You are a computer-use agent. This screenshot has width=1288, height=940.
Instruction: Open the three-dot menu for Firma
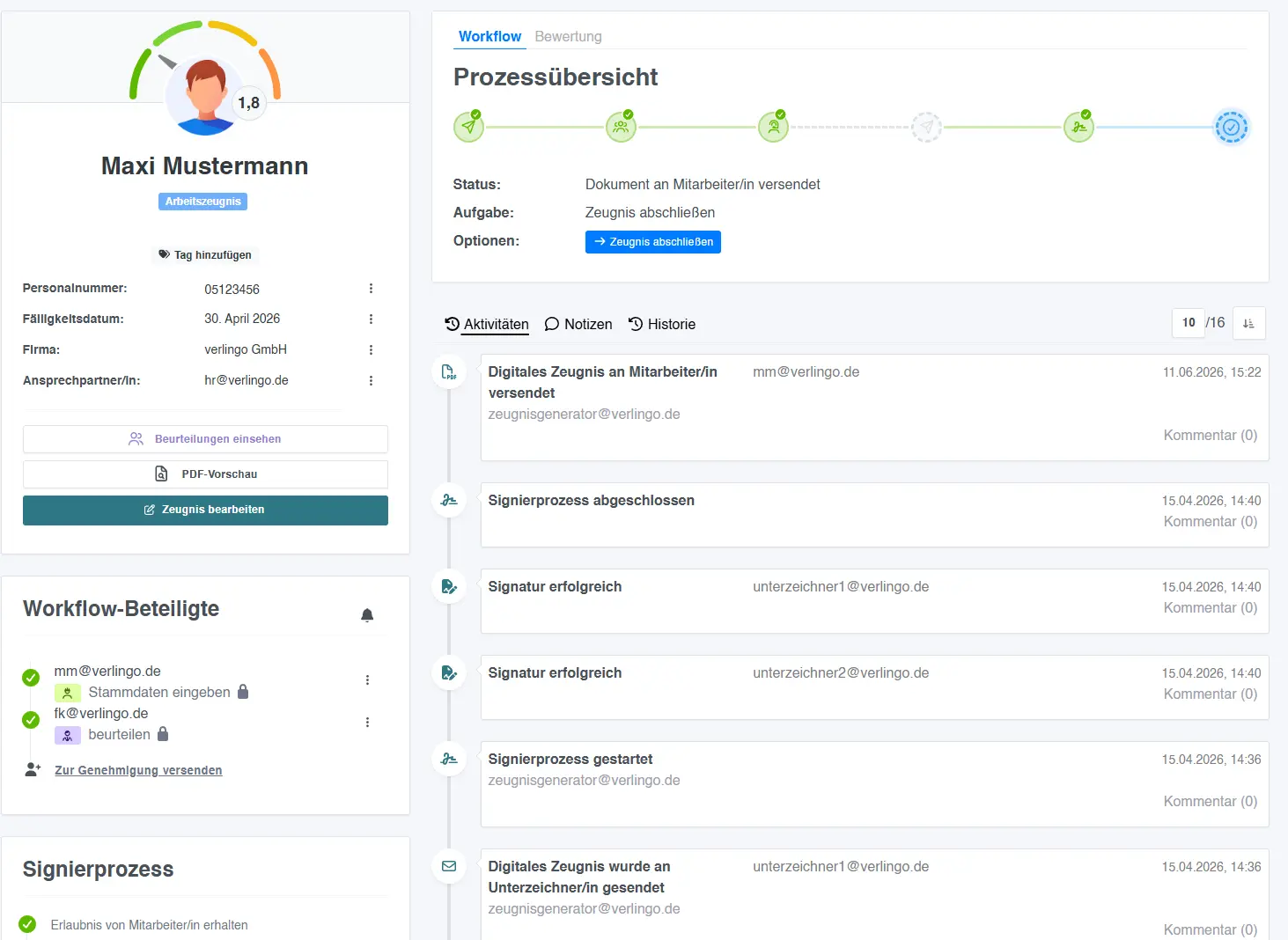pyautogui.click(x=371, y=350)
